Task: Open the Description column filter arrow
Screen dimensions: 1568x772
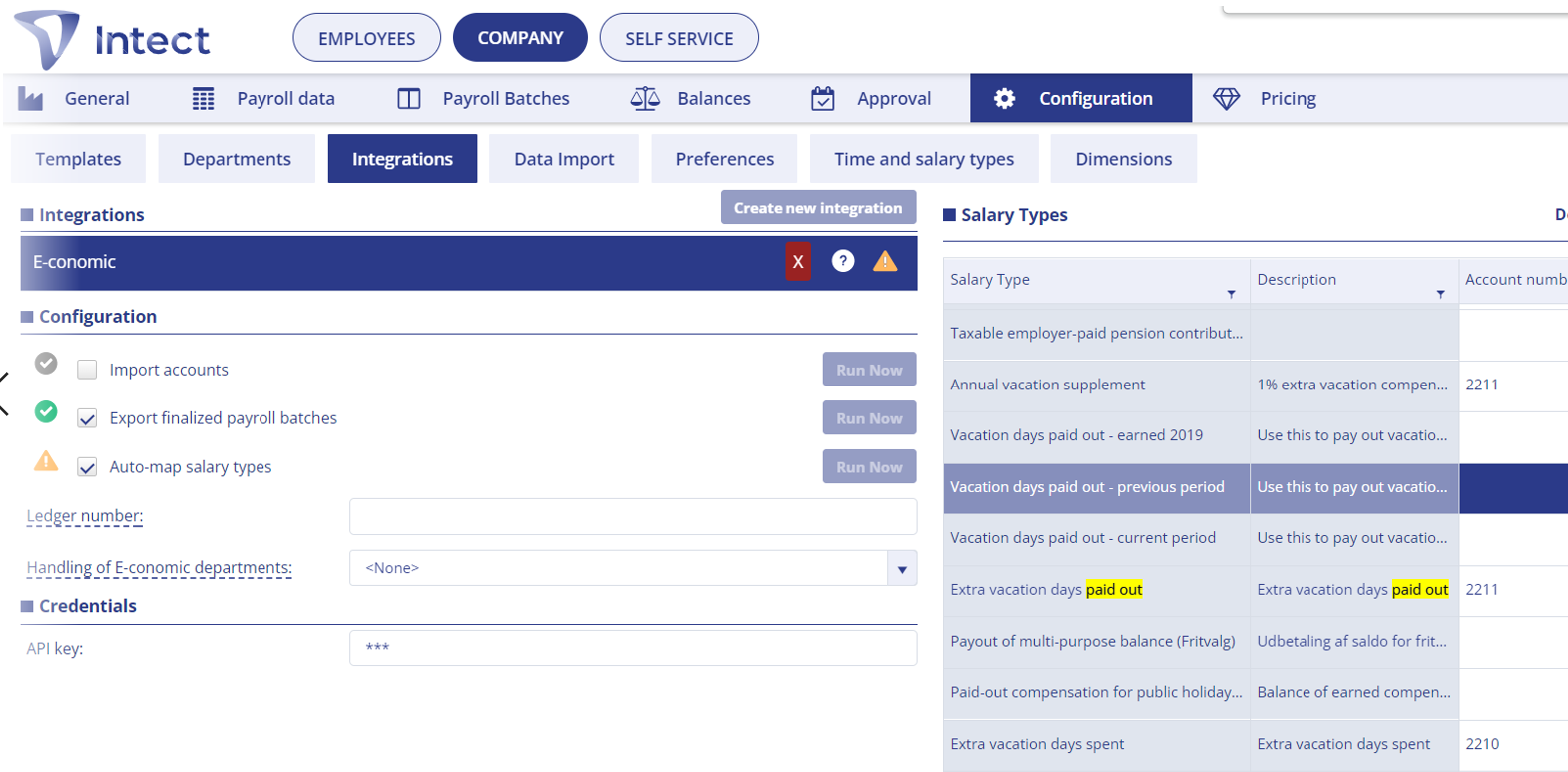Action: pyautogui.click(x=1440, y=294)
